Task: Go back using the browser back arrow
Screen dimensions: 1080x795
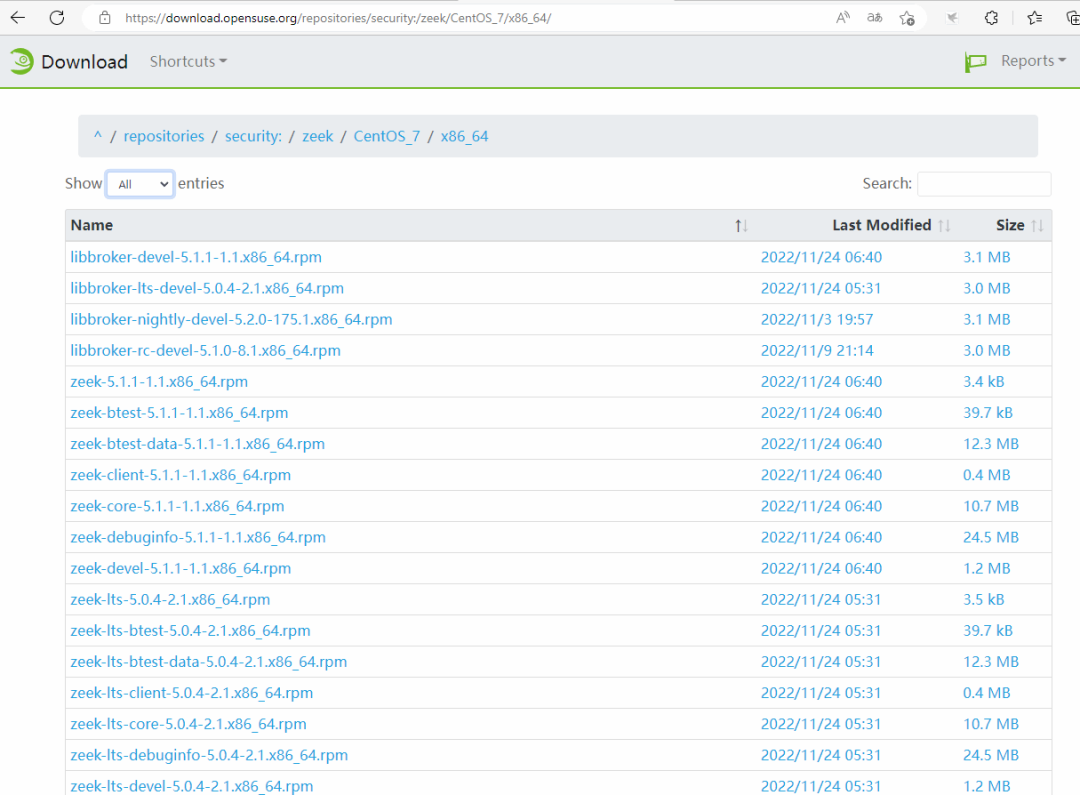Action: coord(18,18)
